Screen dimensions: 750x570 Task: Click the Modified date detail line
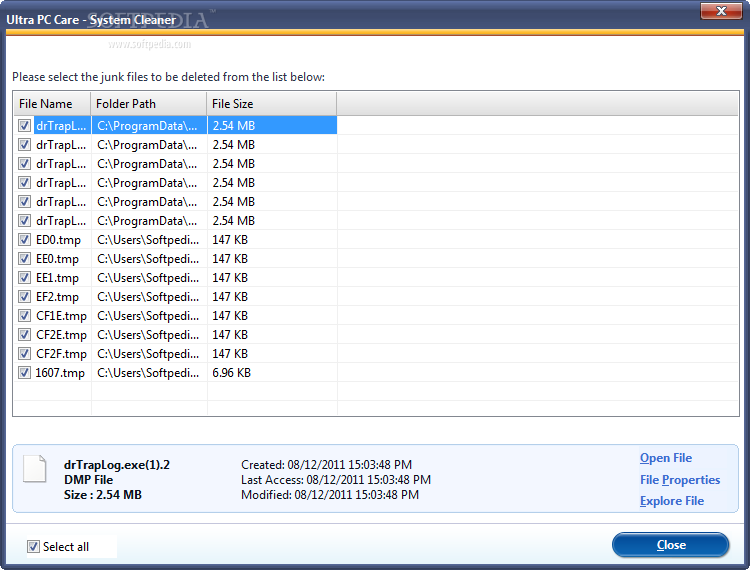tap(330, 495)
